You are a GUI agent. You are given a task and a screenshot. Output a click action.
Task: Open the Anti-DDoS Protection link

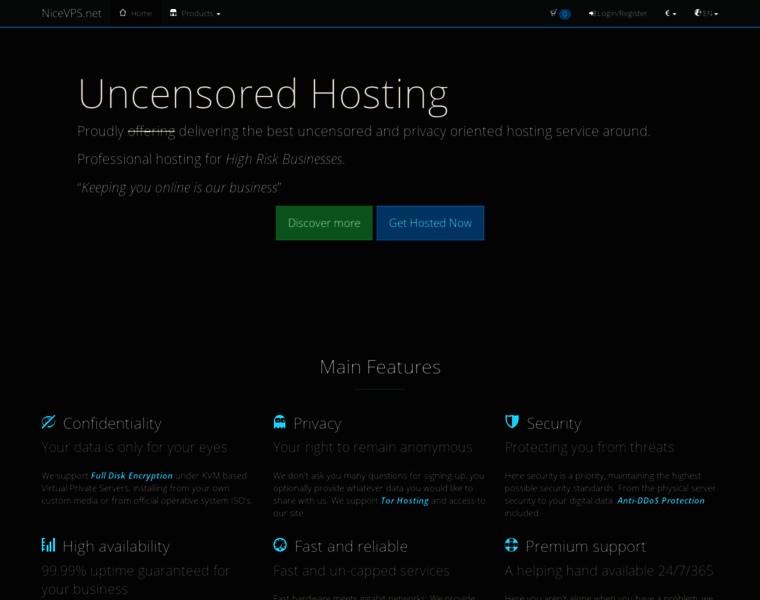[x=661, y=500]
